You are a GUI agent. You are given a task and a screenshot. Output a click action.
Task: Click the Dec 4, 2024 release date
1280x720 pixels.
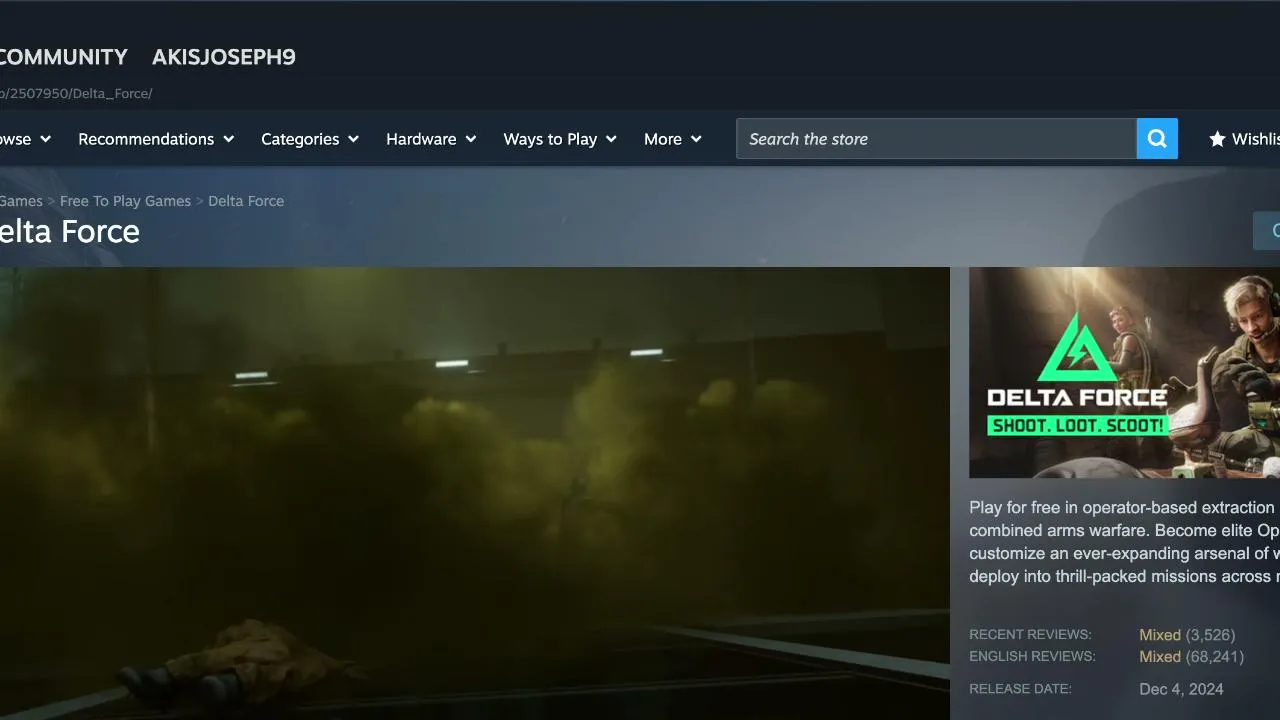click(1181, 689)
